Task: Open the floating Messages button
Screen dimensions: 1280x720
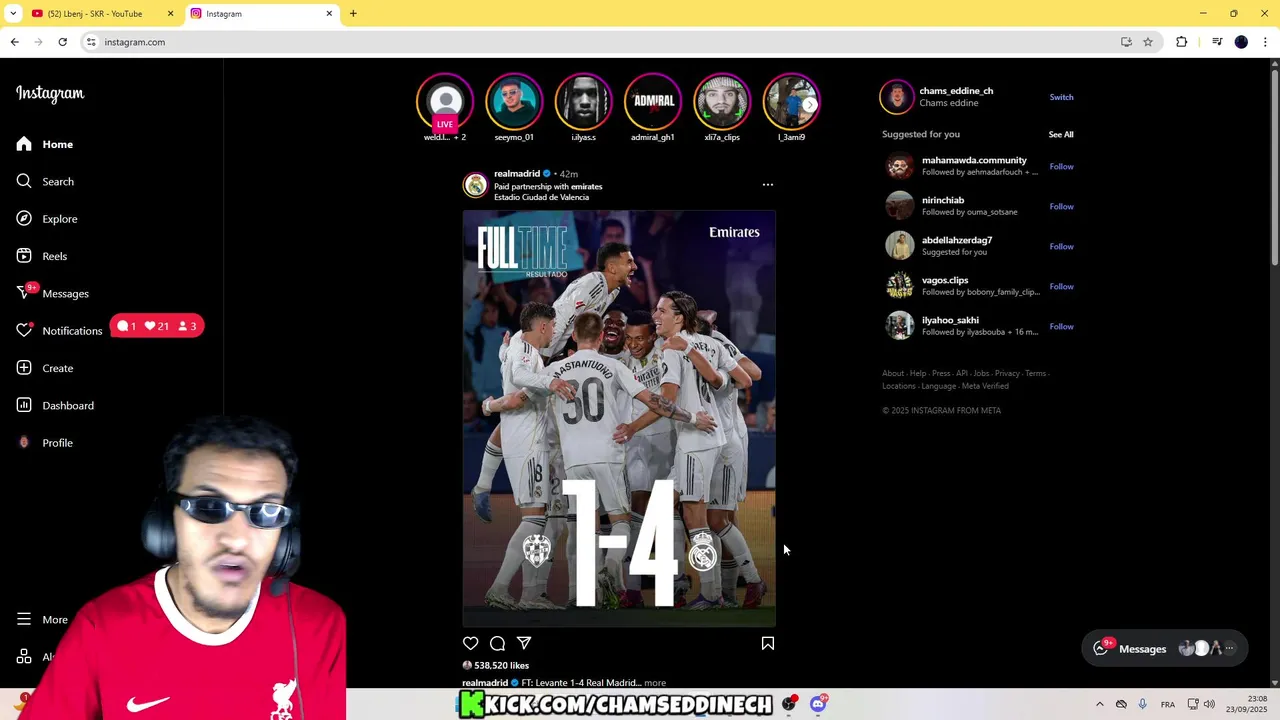Action: (1164, 649)
